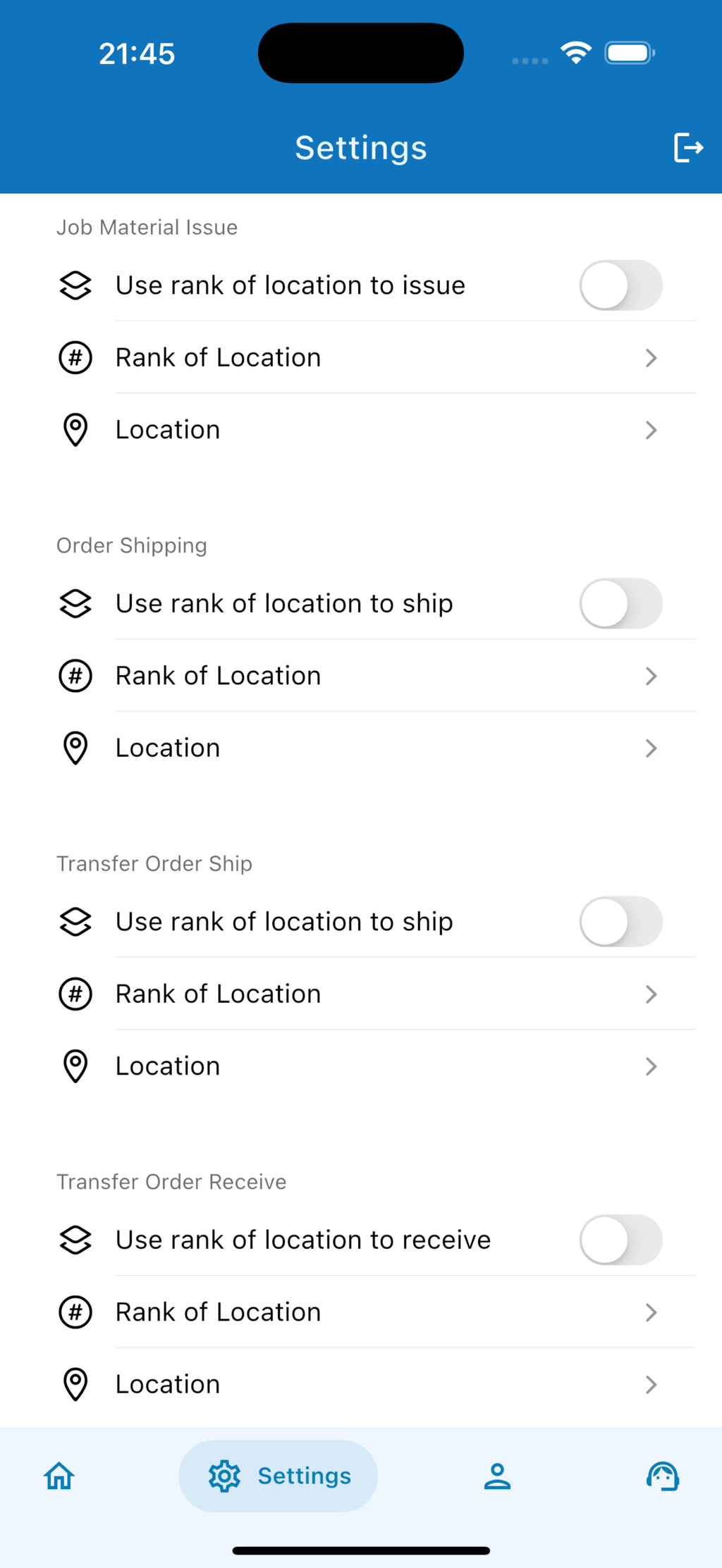
Task: Toggle Order Shipping 'Use rank of location to ship'
Action: click(x=620, y=604)
